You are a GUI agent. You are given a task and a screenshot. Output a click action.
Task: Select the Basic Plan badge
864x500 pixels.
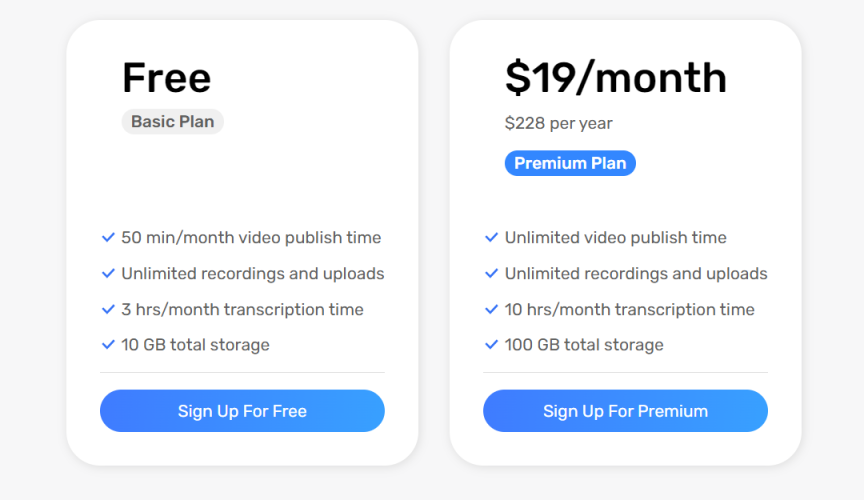pos(172,122)
